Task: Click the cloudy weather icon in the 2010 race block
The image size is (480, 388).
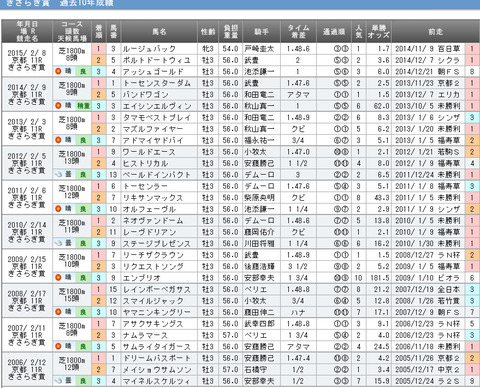Action: pyautogui.click(x=58, y=243)
